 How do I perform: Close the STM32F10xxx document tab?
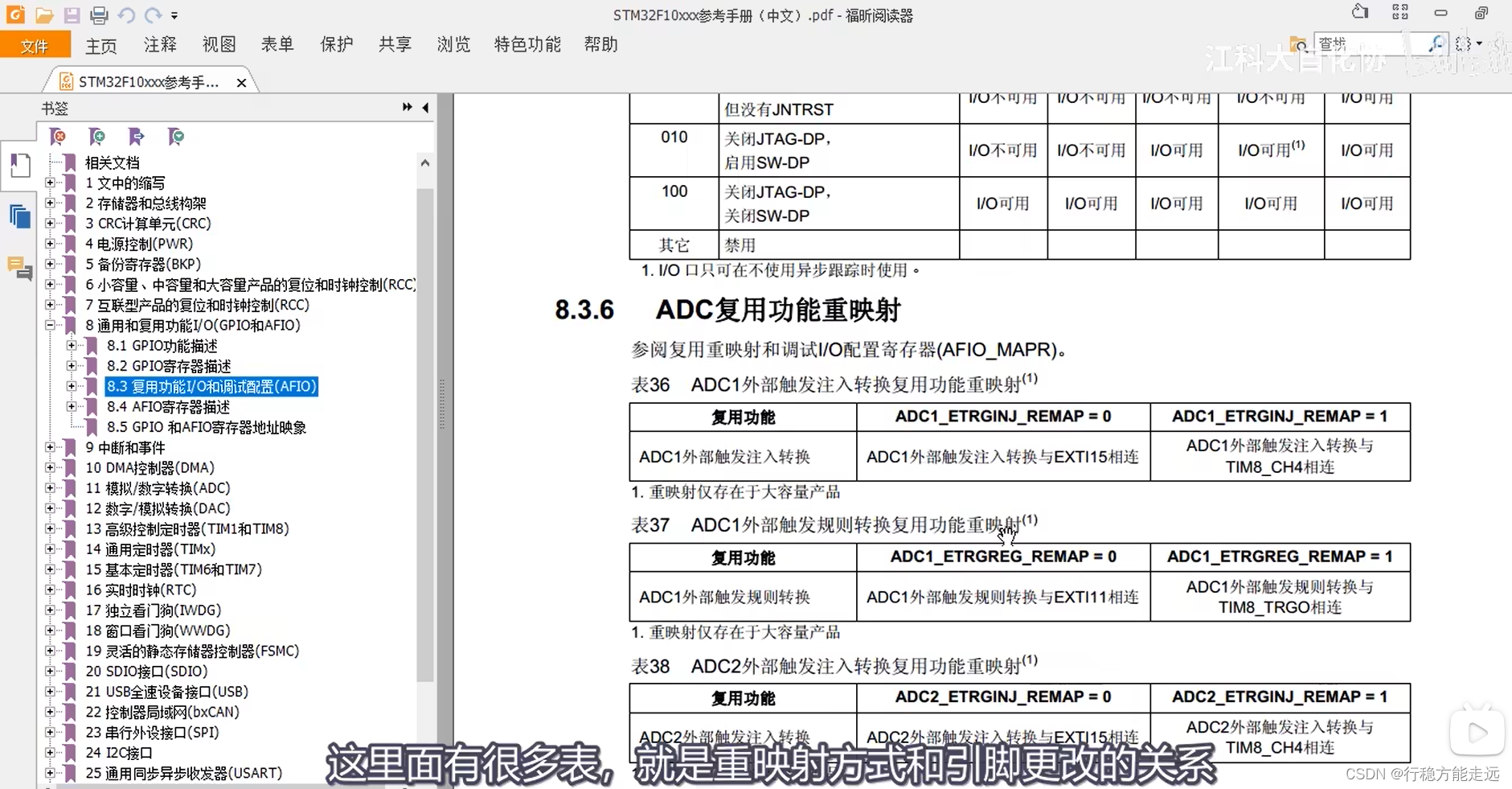point(241,82)
